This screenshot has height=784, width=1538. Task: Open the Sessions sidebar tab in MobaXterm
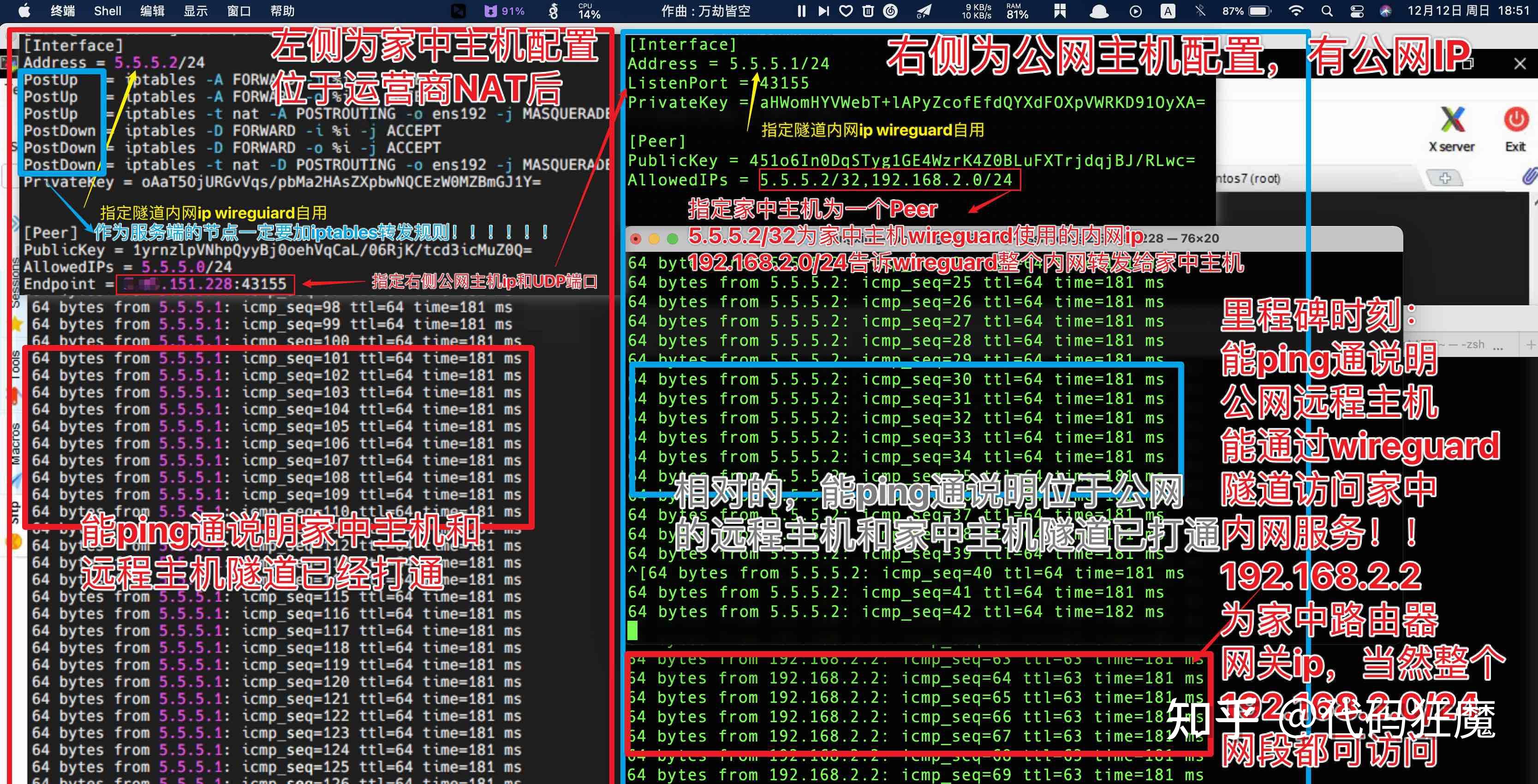pyautogui.click(x=16, y=282)
